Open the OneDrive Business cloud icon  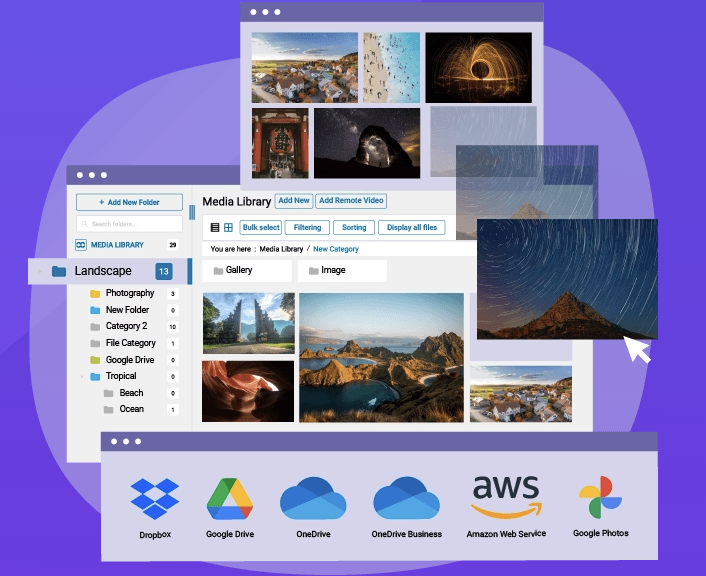pyautogui.click(x=406, y=499)
